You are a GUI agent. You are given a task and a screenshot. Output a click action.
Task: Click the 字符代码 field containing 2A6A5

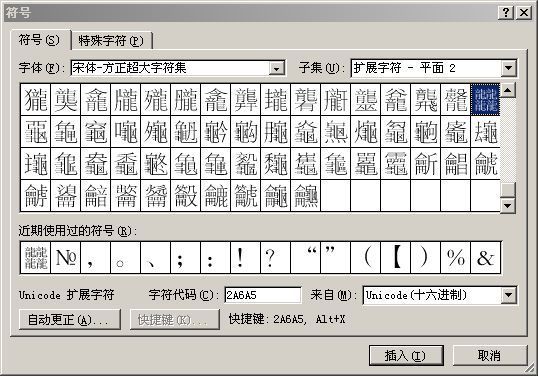pos(263,295)
